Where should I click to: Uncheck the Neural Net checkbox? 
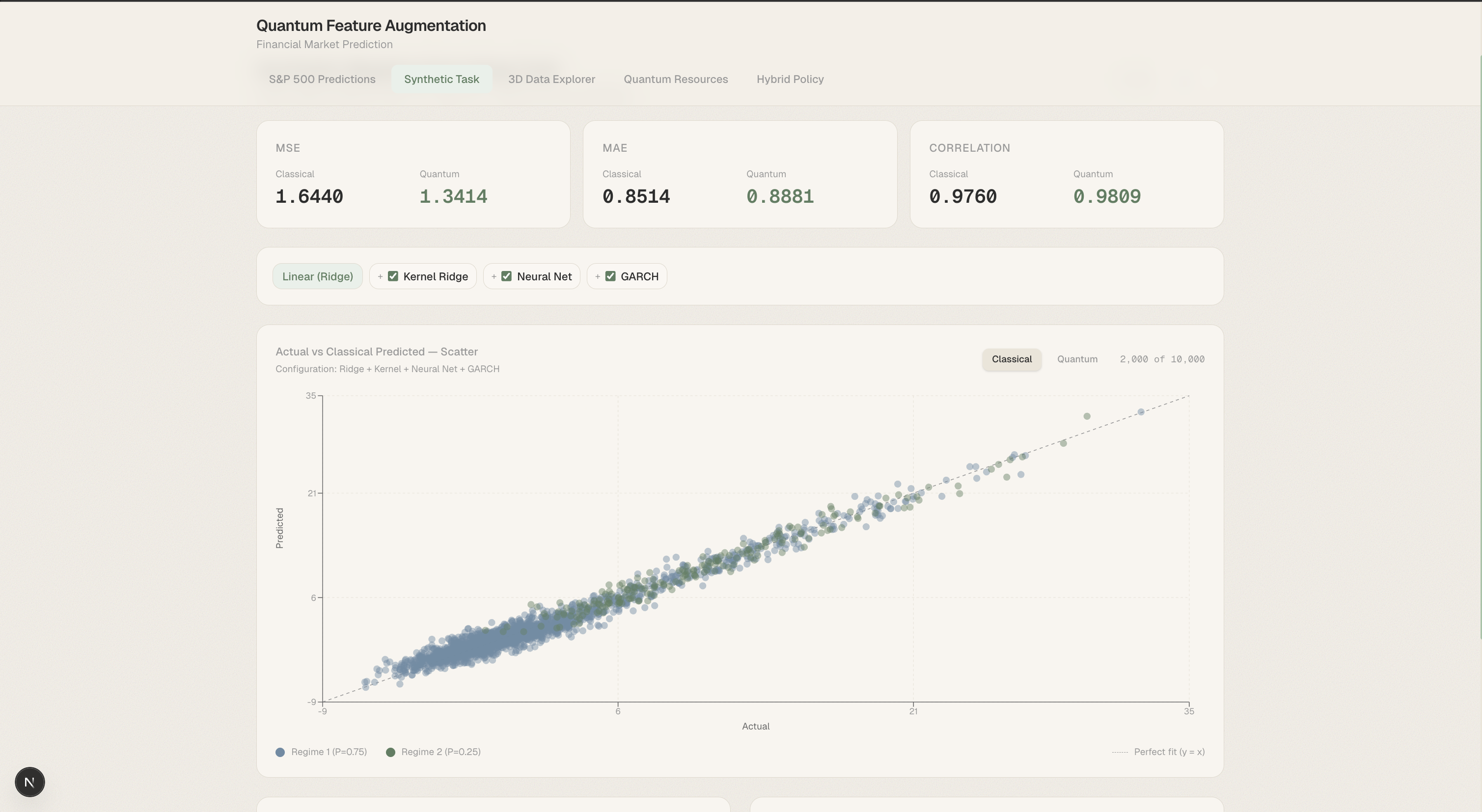click(x=506, y=276)
